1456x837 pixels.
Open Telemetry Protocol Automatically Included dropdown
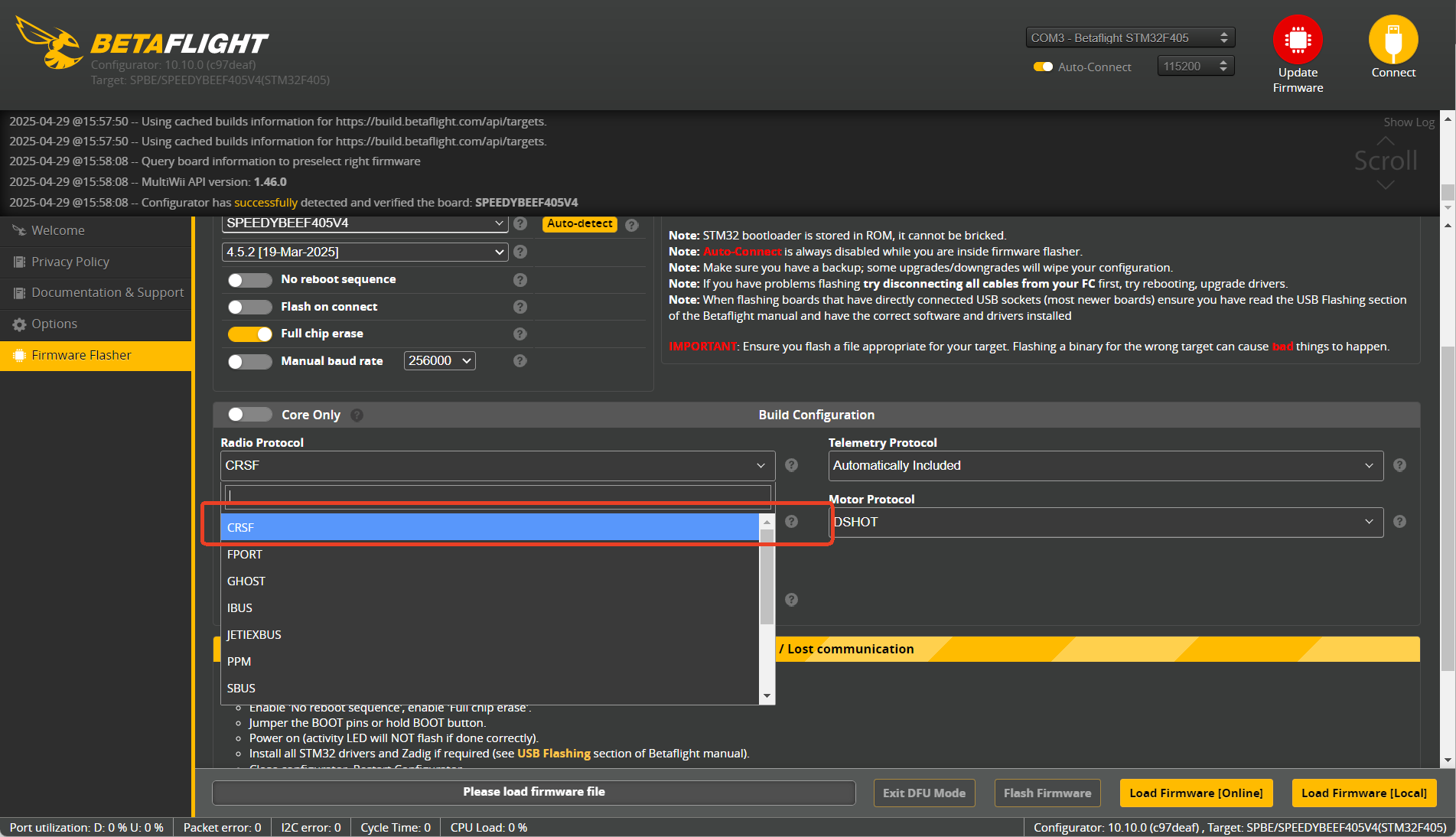pos(1106,465)
